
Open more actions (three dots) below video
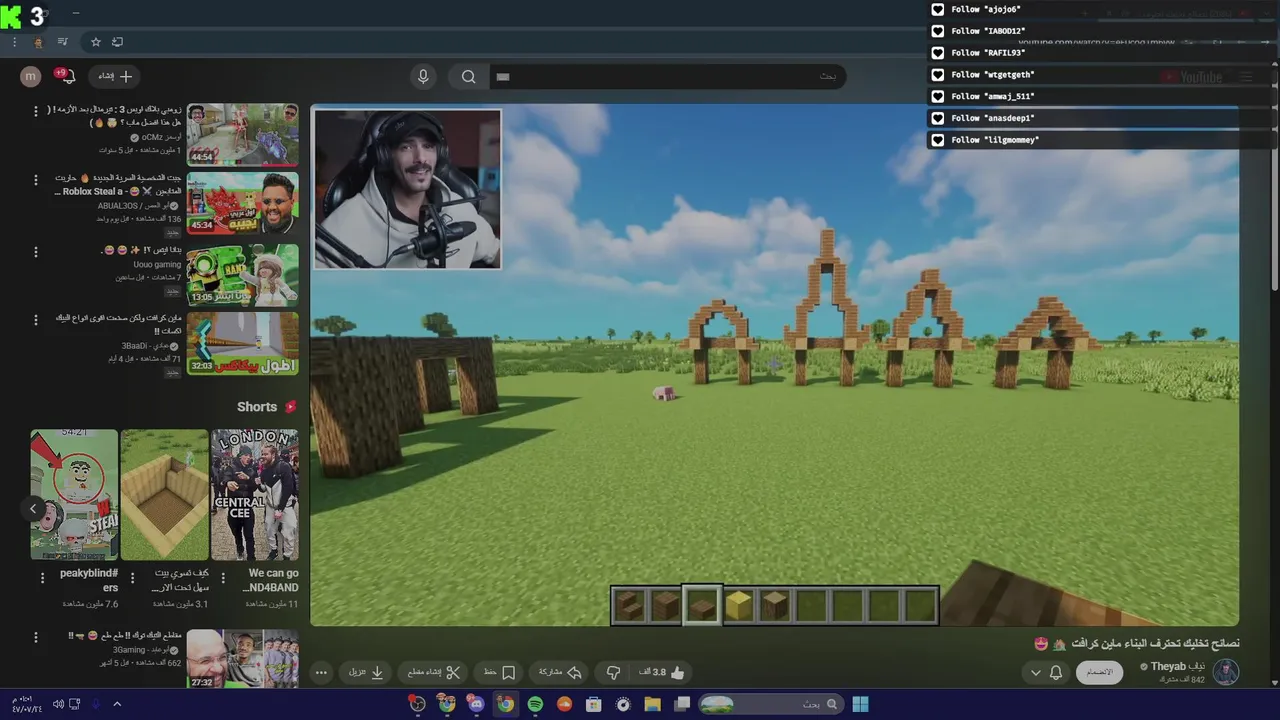pyautogui.click(x=321, y=672)
